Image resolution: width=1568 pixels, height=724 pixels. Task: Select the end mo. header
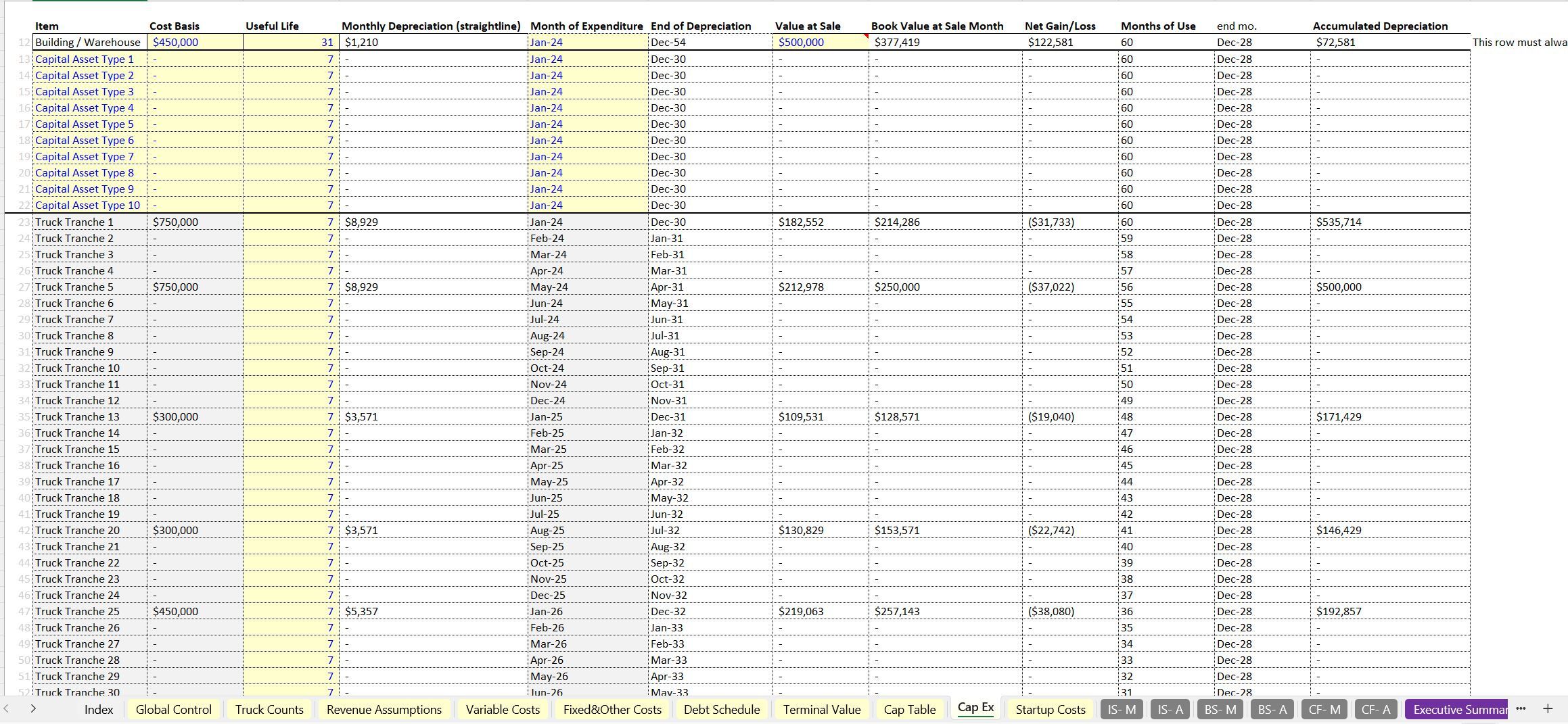tap(1237, 26)
